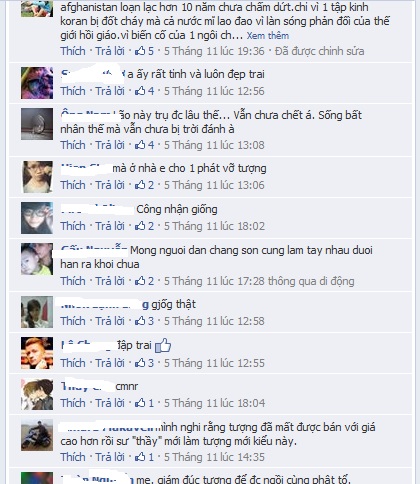Reply to the 'Công nhận giống' comment
Screen dimensions: 420x484
pyautogui.click(x=110, y=226)
